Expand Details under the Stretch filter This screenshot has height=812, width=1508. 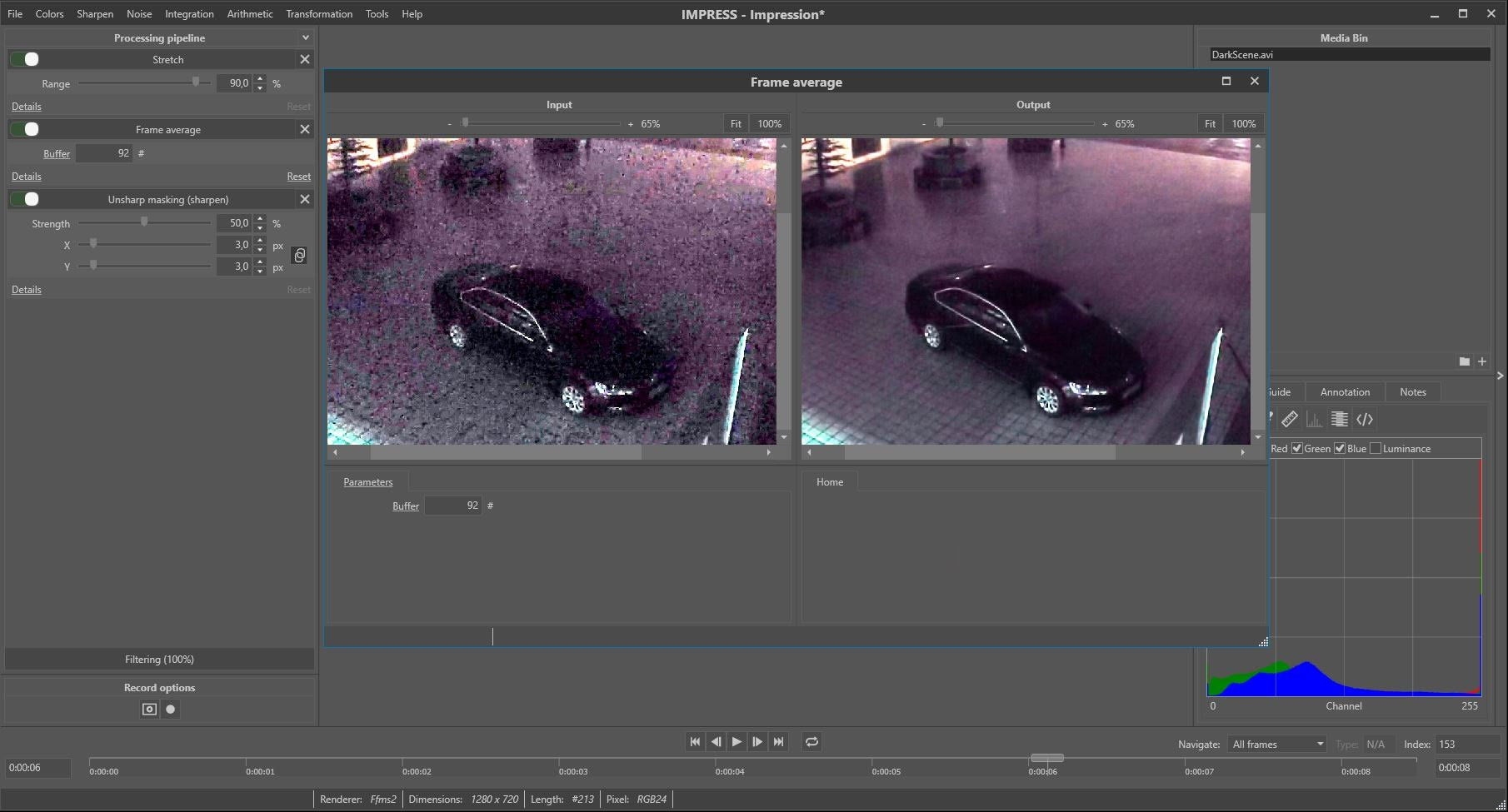[x=27, y=107]
